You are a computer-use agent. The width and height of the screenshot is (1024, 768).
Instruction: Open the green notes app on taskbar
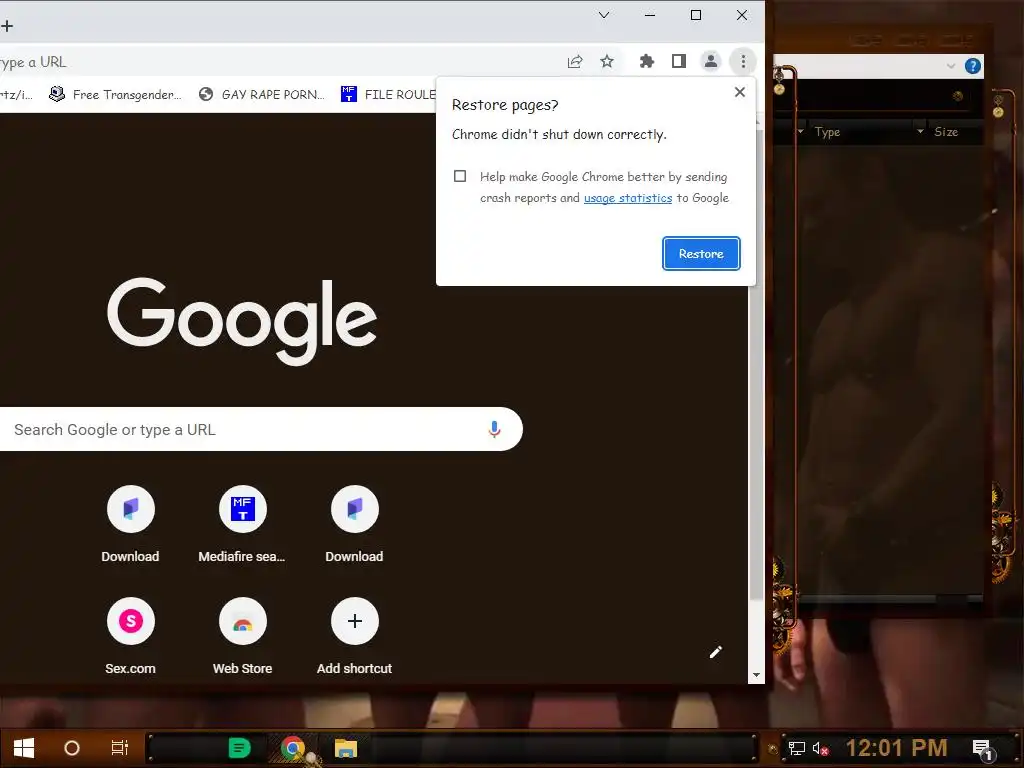[x=239, y=747]
